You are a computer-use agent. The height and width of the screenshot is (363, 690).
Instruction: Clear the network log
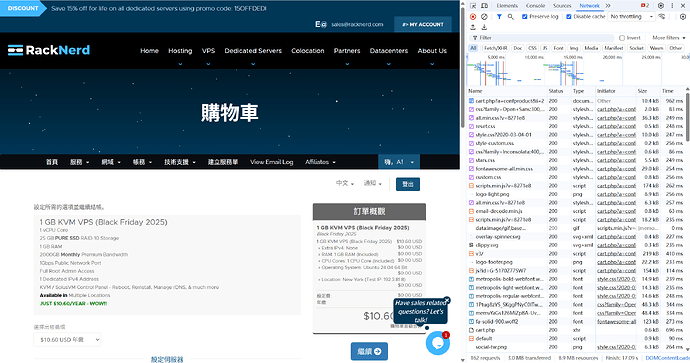coord(484,17)
